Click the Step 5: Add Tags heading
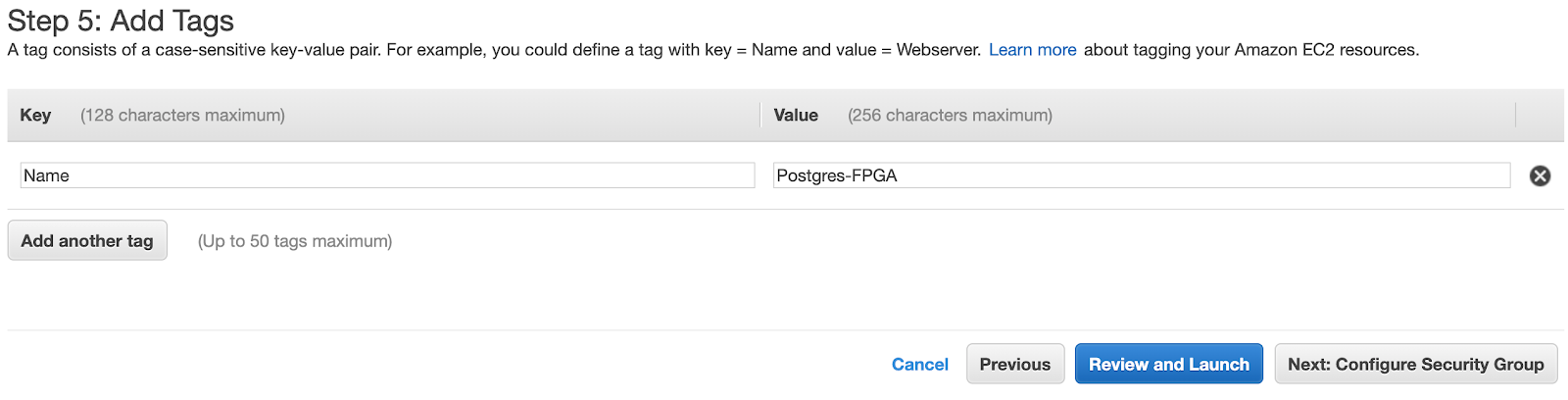 (x=121, y=21)
